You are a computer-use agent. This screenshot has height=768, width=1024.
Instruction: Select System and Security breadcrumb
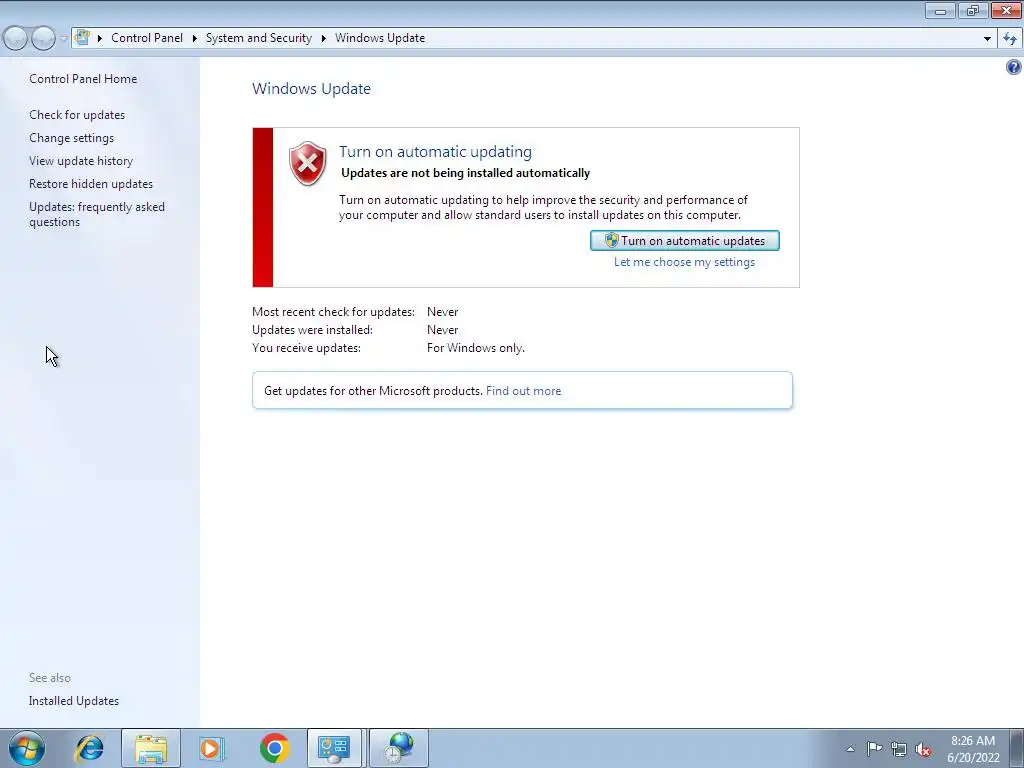[259, 38]
